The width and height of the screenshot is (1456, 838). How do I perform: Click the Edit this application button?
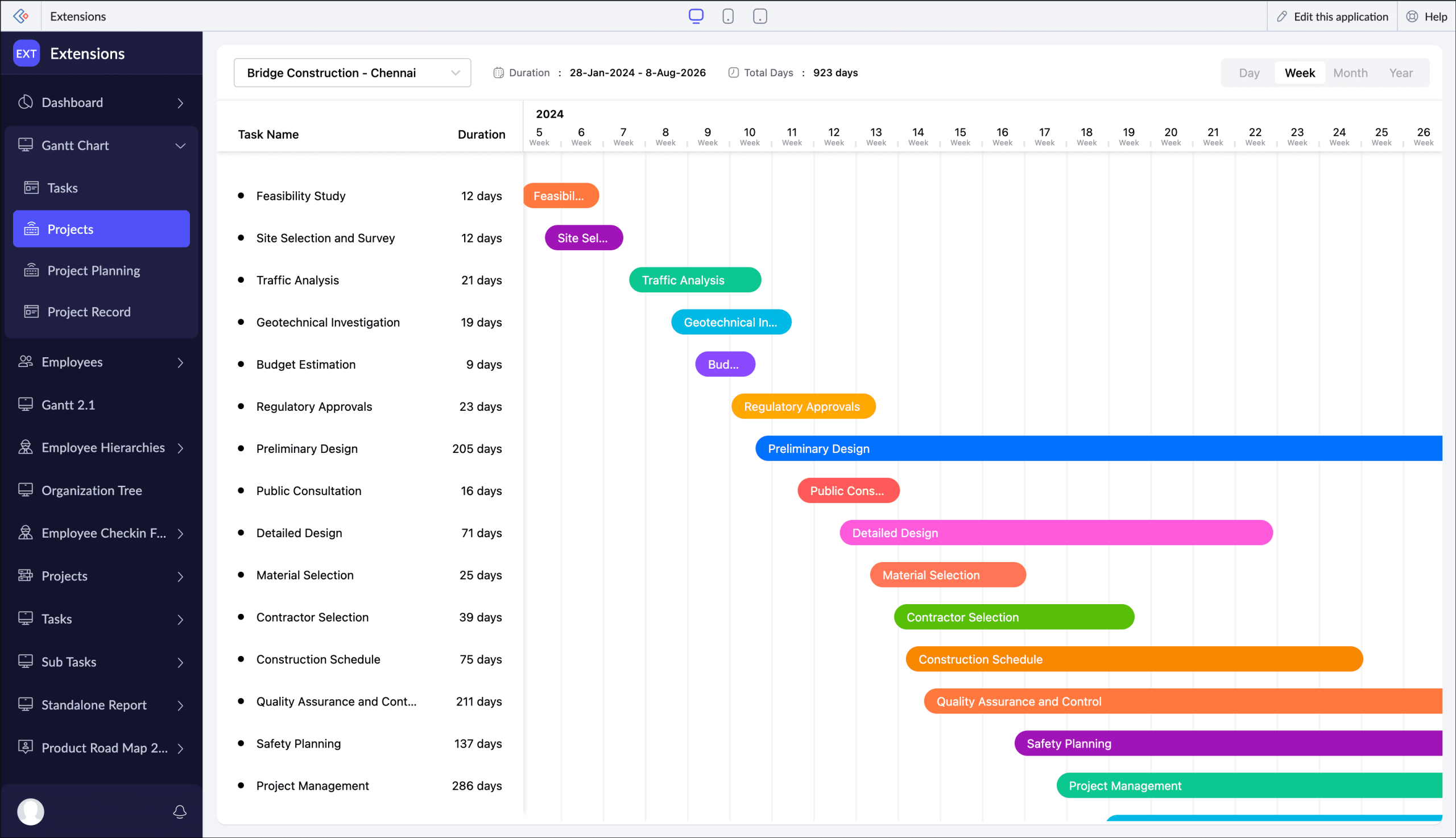(1333, 16)
